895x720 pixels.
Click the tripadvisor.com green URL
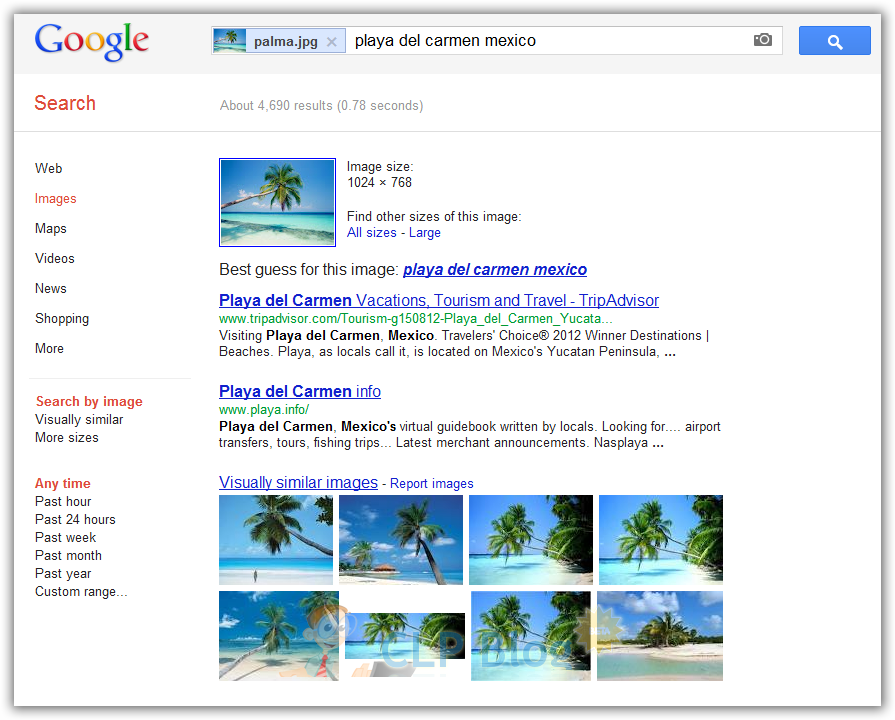tap(416, 319)
